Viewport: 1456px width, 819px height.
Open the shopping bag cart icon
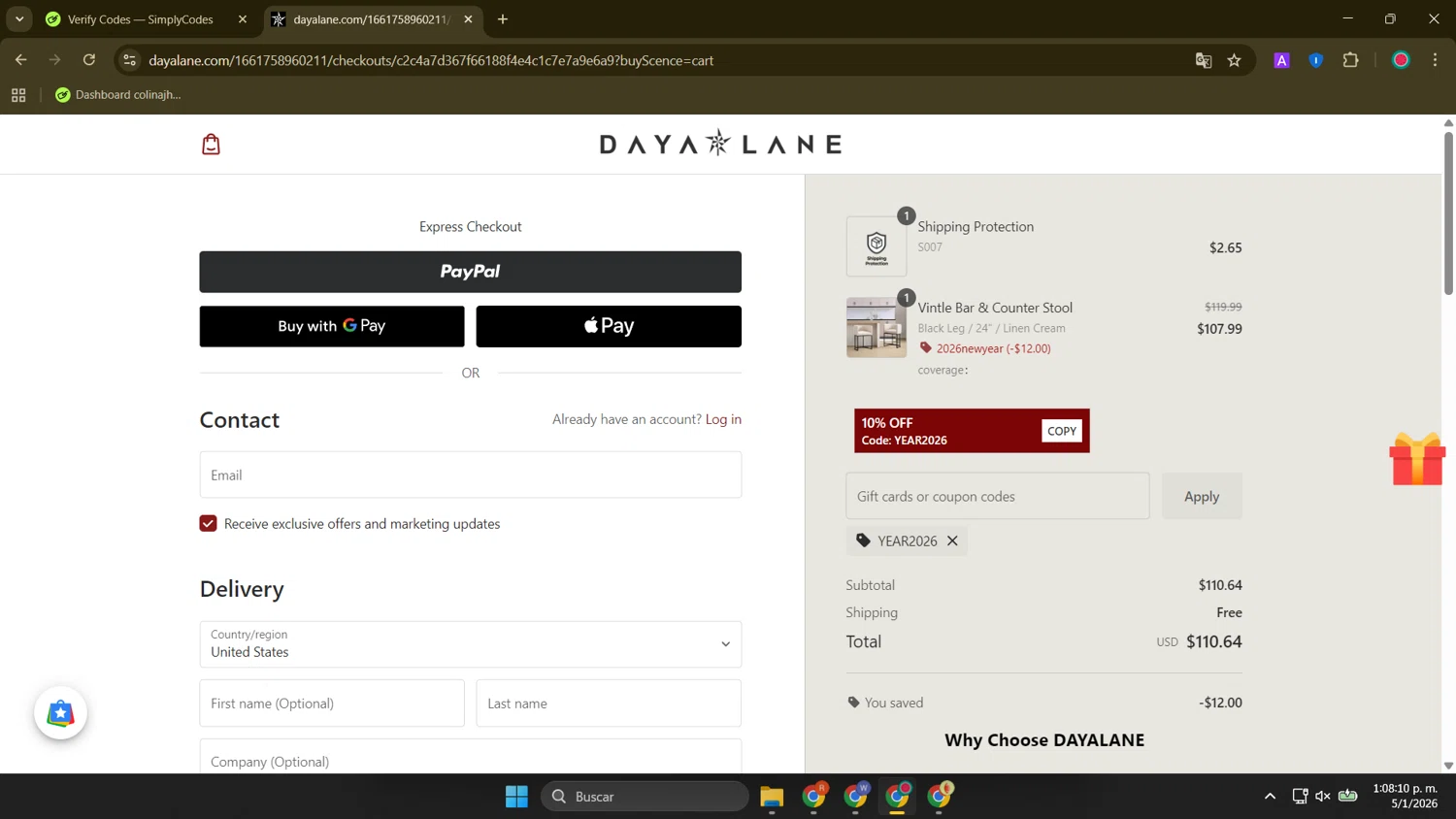point(211,145)
